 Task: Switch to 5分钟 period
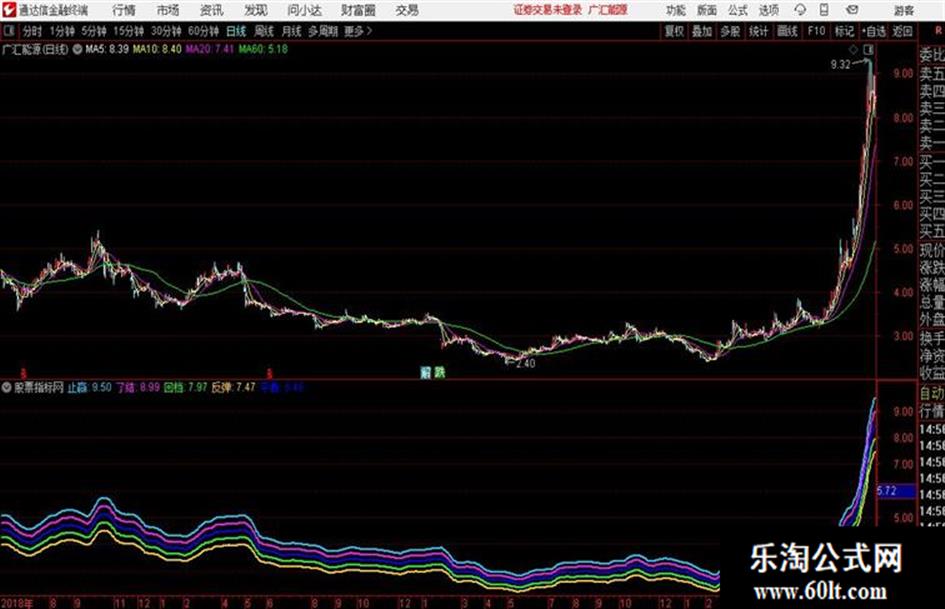(94, 31)
